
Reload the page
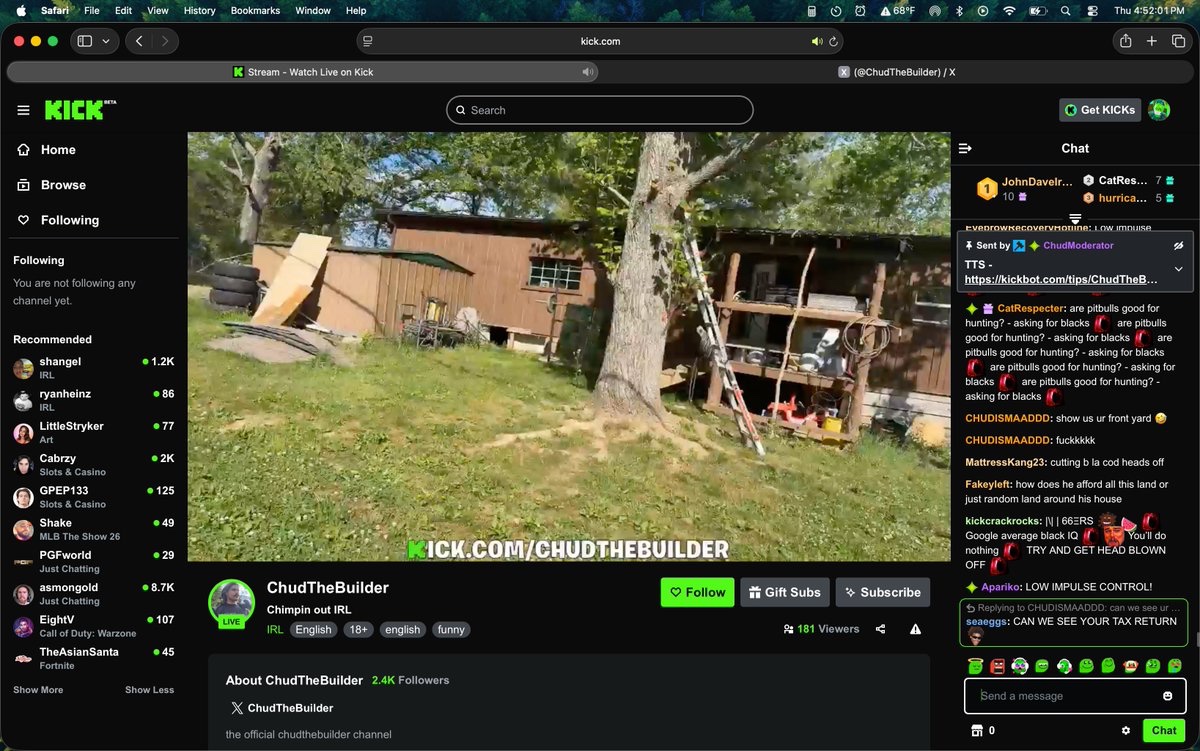click(834, 41)
